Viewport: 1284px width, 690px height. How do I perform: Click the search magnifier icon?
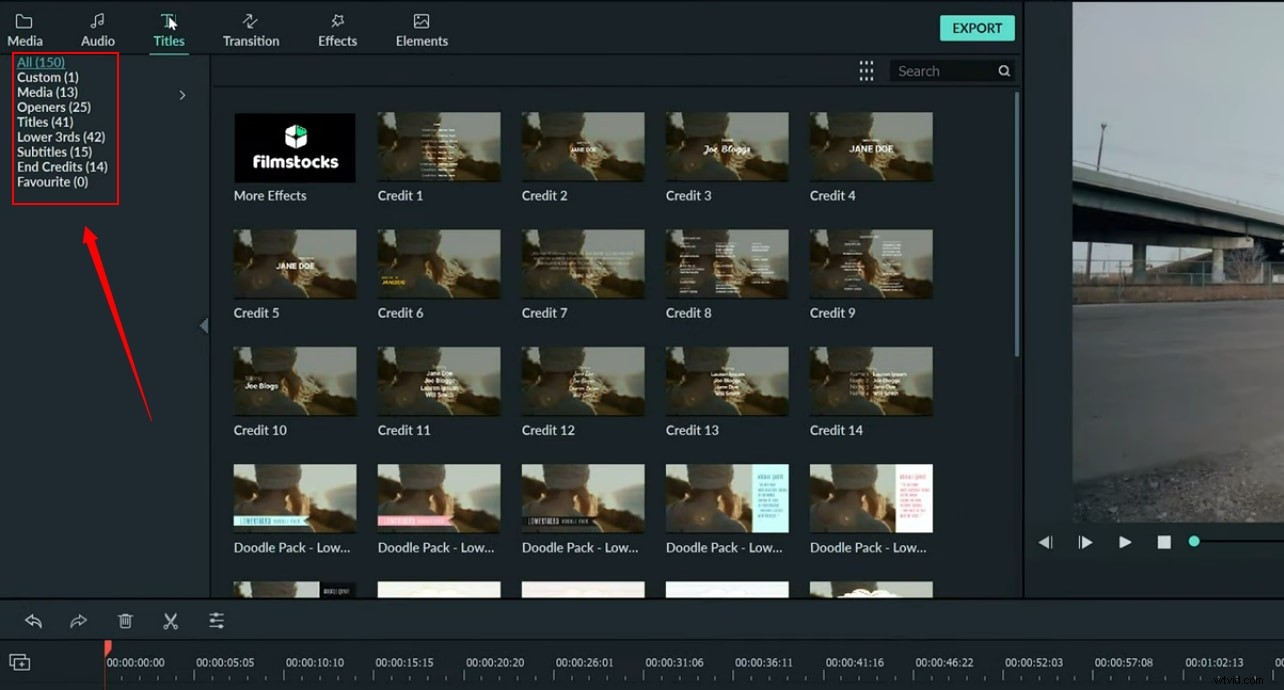click(1004, 71)
